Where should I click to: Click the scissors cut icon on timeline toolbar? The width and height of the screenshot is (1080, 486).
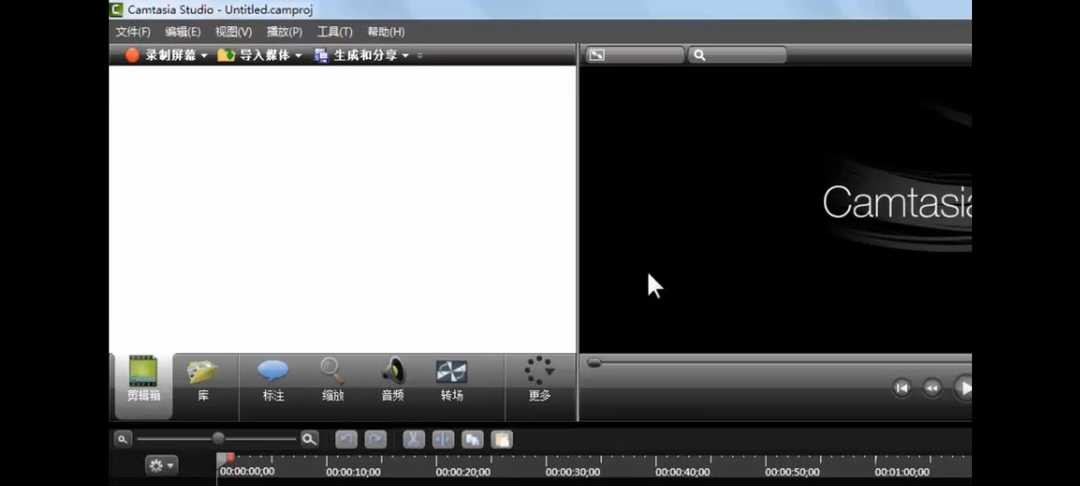pos(413,439)
